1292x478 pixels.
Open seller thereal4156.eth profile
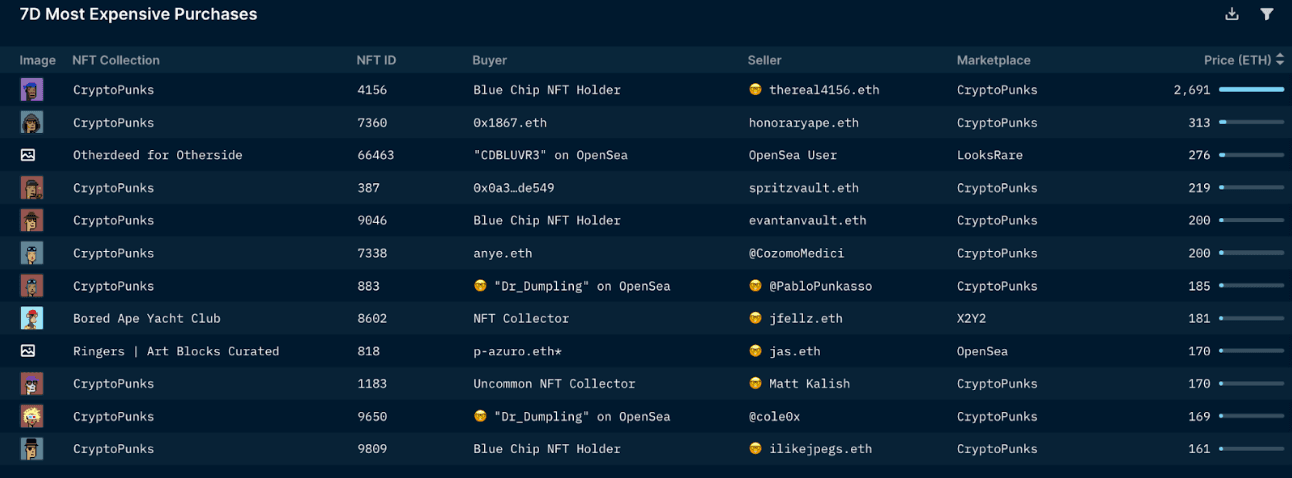tap(824, 90)
